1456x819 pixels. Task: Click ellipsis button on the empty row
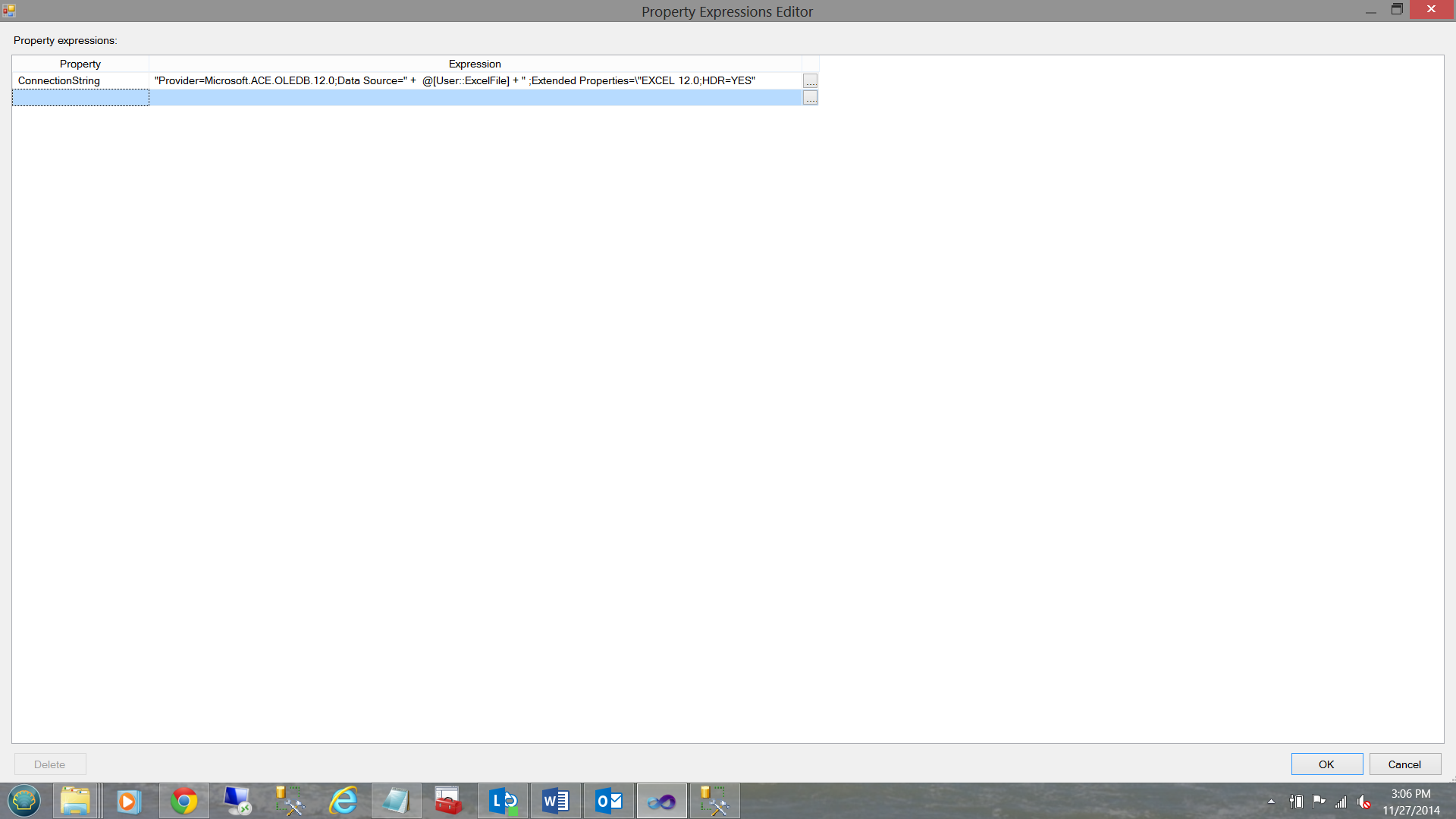[x=810, y=98]
